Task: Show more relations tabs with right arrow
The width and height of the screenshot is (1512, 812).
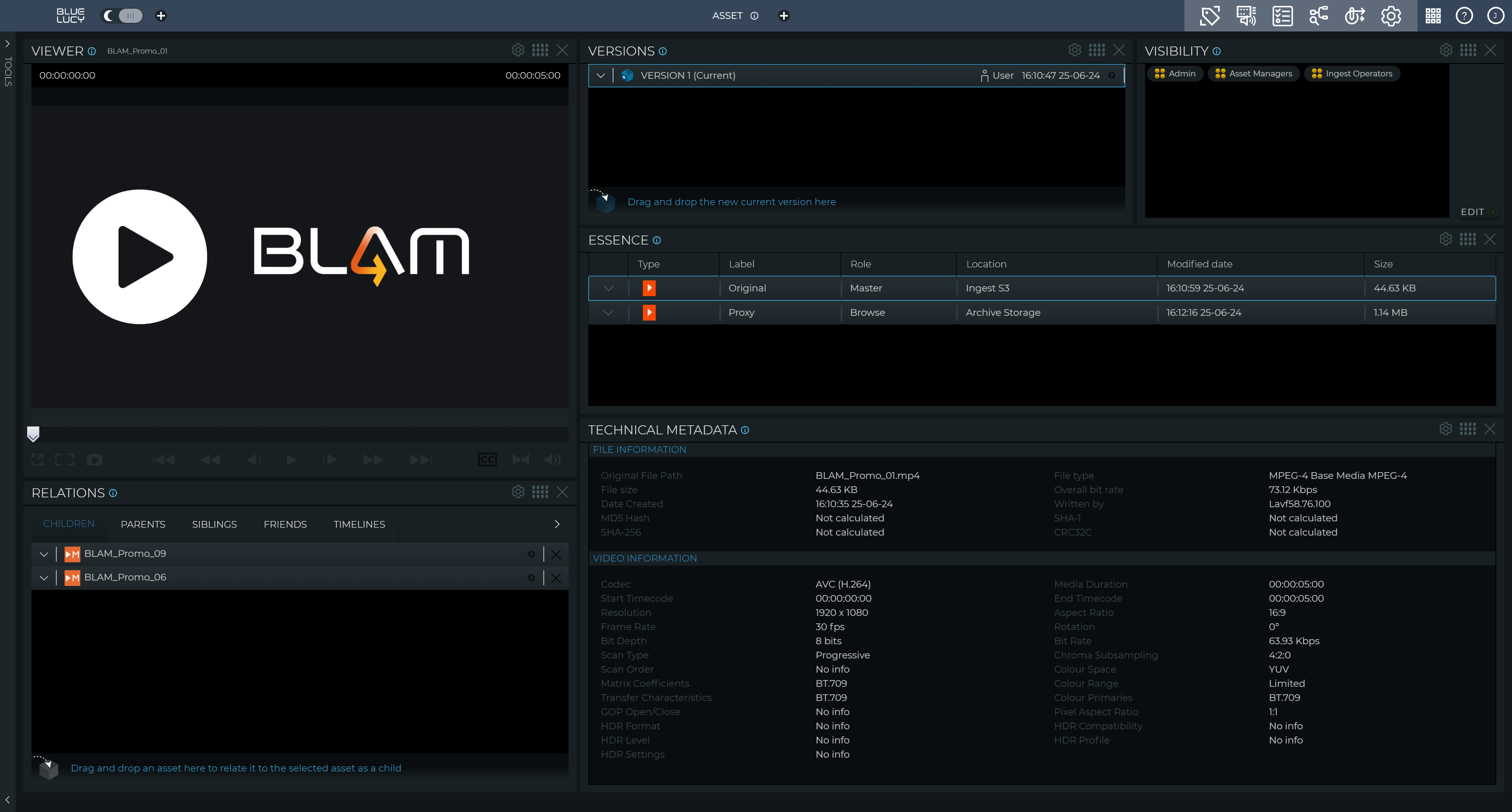Action: point(557,524)
